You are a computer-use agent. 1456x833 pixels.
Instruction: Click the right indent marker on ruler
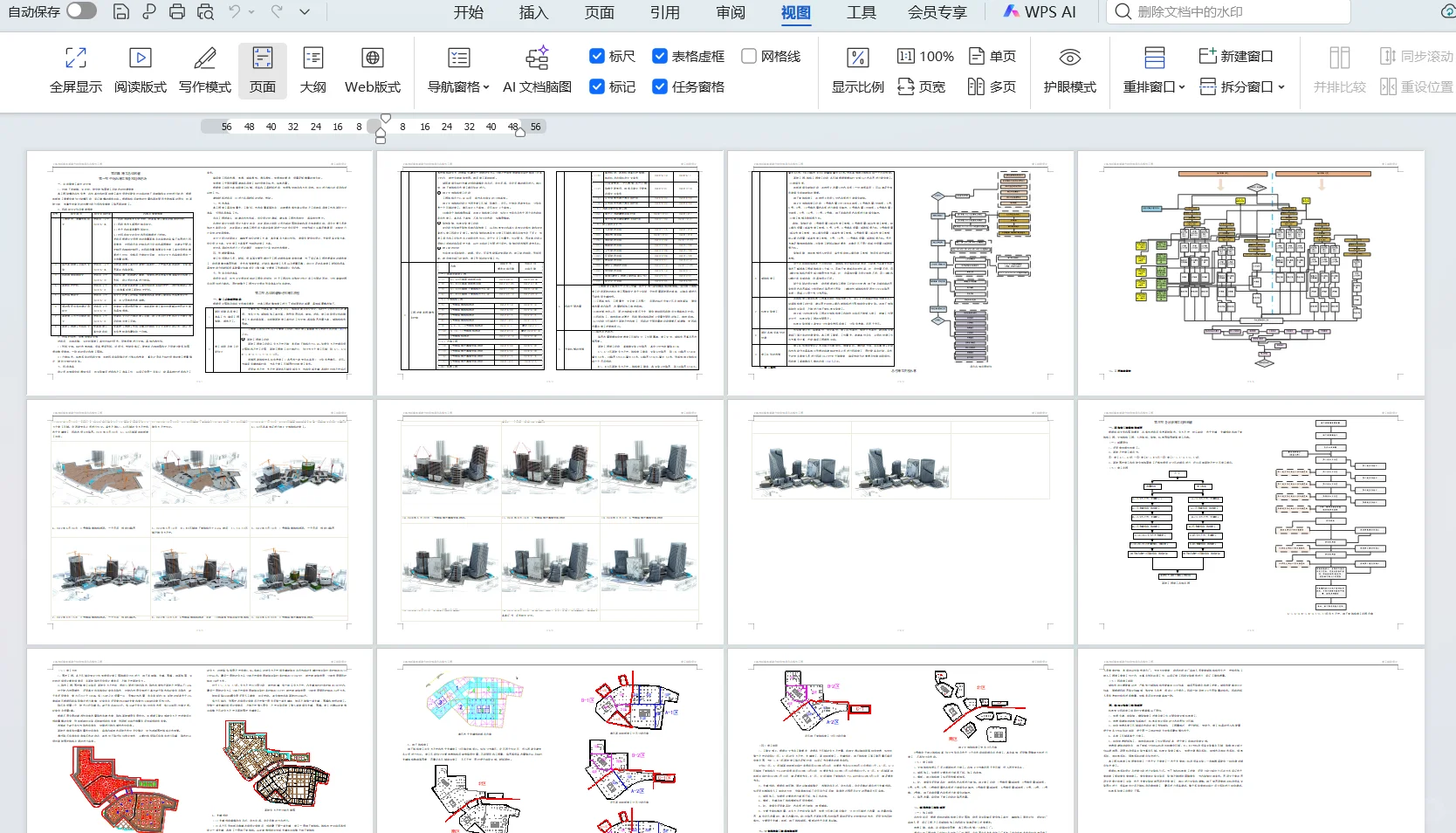pos(521,132)
